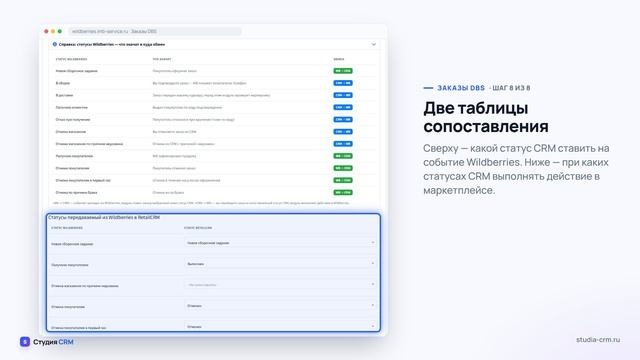Click the slide title Две таблицы сопоставления
640x360 pixels.
coord(486,117)
